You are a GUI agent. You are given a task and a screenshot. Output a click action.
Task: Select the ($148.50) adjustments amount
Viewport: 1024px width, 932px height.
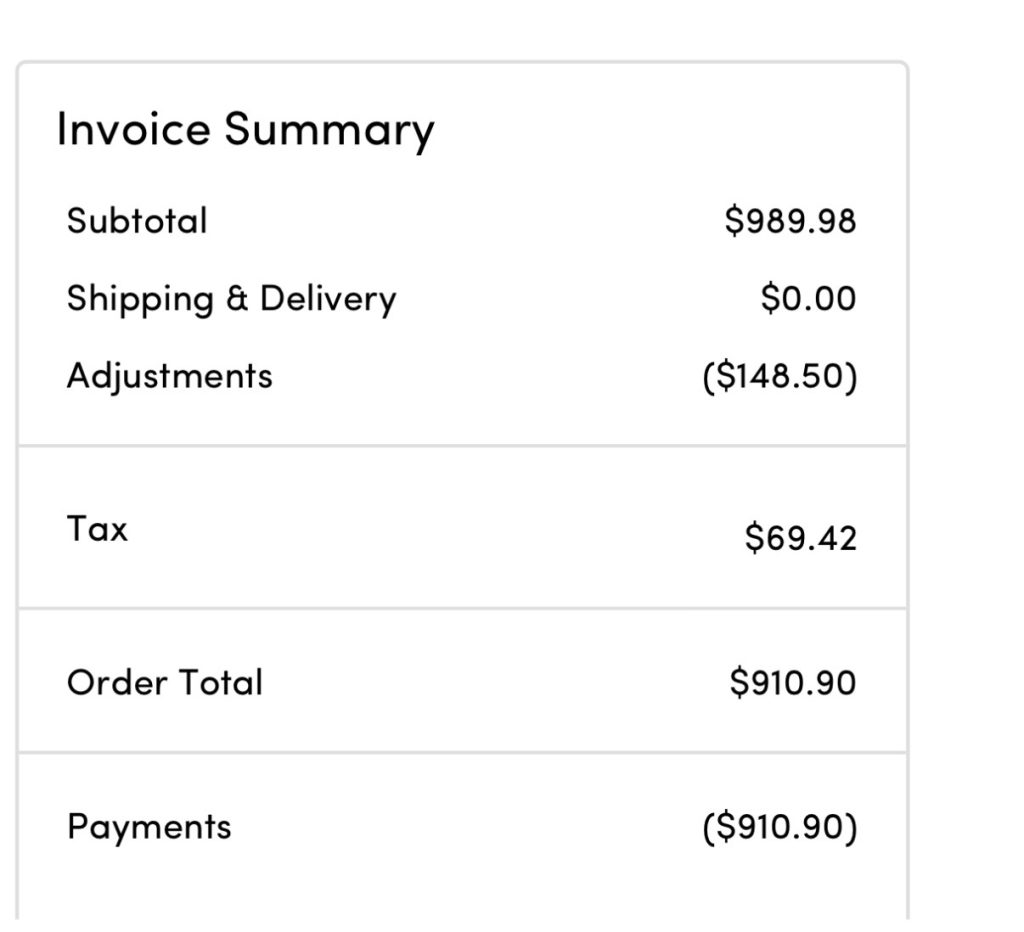point(780,377)
